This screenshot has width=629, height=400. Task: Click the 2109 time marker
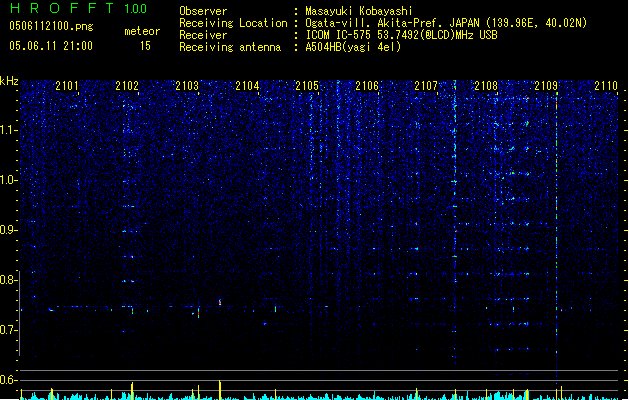[x=546, y=85]
